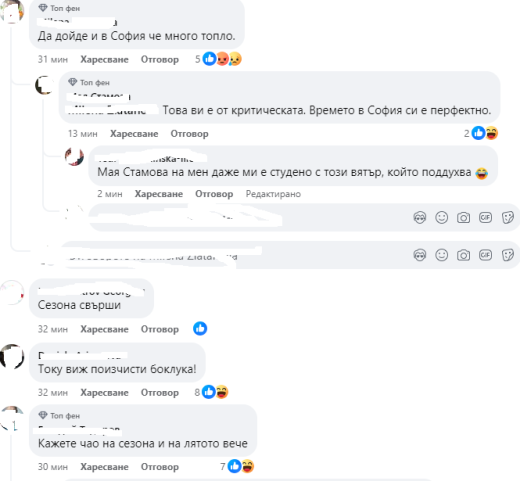The width and height of the screenshot is (520, 481).
Task: Open GIF picker in first reply box
Action: click(x=485, y=218)
